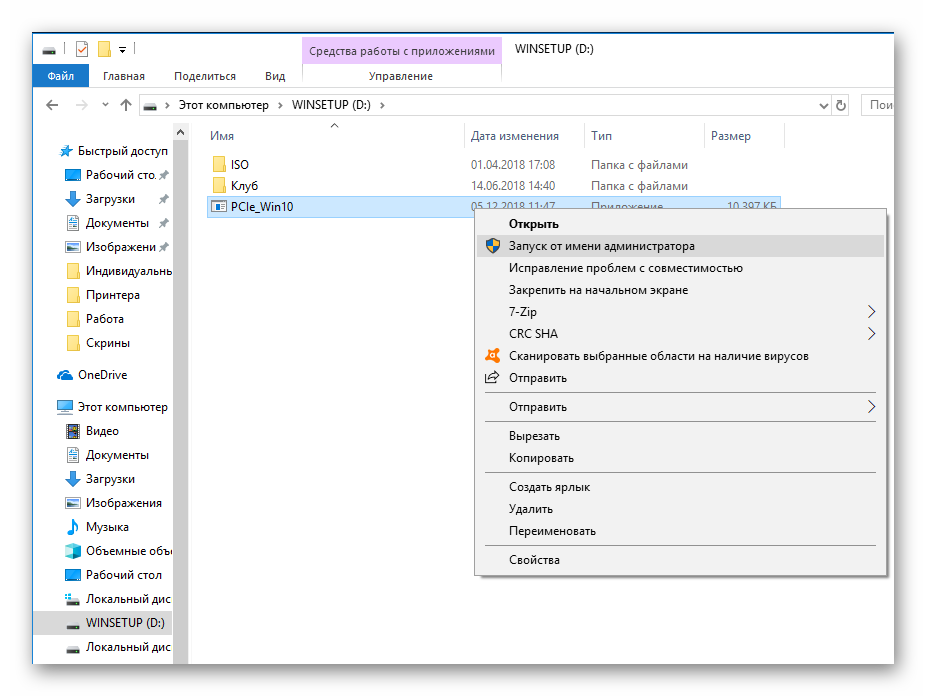Choose Копировать in the context menu
This screenshot has width=926, height=696.
pyautogui.click(x=680, y=458)
